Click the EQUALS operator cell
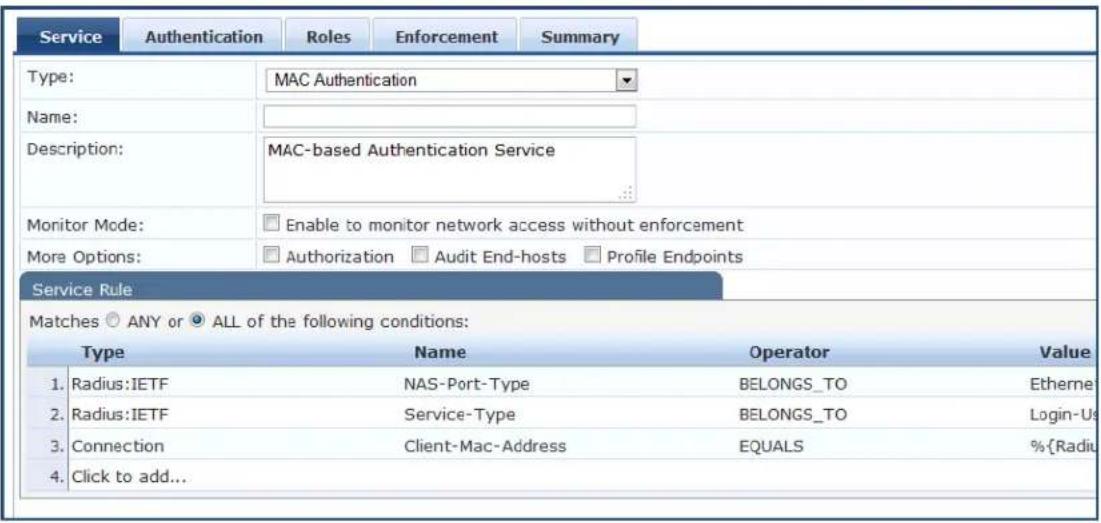1101x523 pixels. (771, 446)
